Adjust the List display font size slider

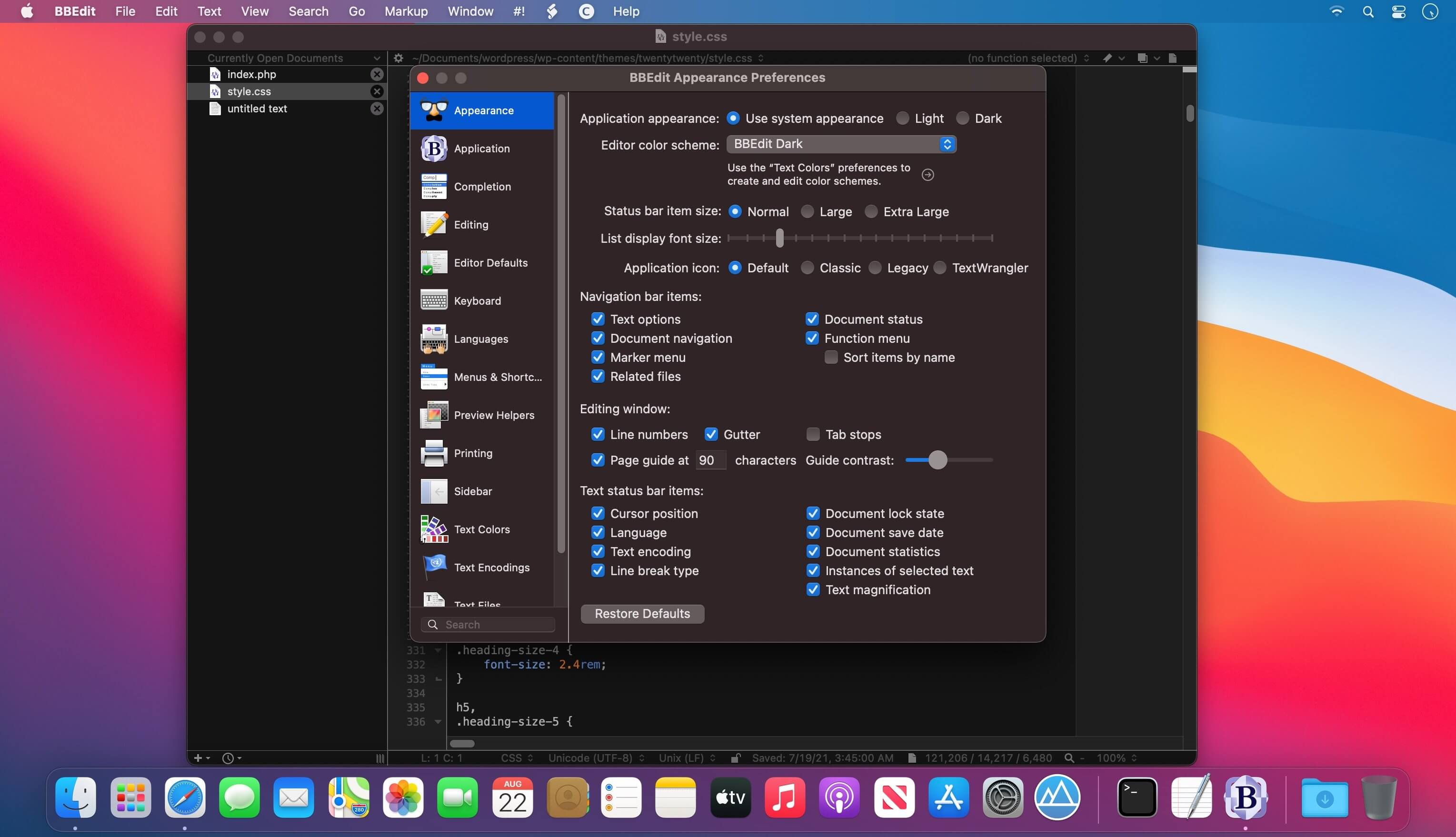[x=779, y=238]
